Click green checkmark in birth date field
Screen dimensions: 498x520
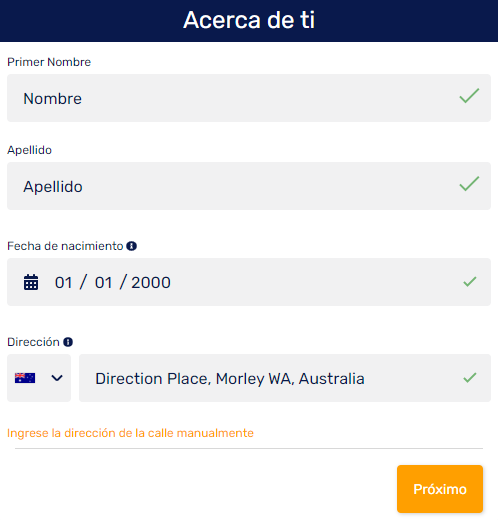click(x=470, y=282)
